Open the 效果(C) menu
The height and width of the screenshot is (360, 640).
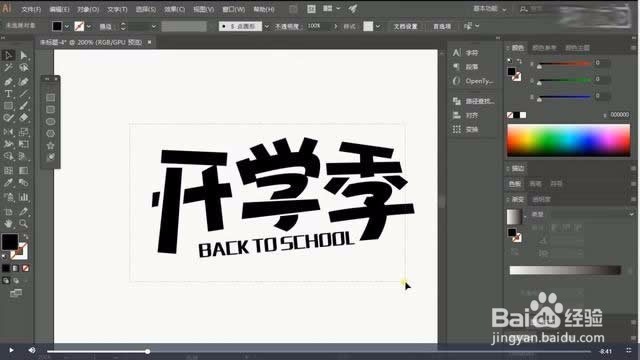(x=174, y=9)
